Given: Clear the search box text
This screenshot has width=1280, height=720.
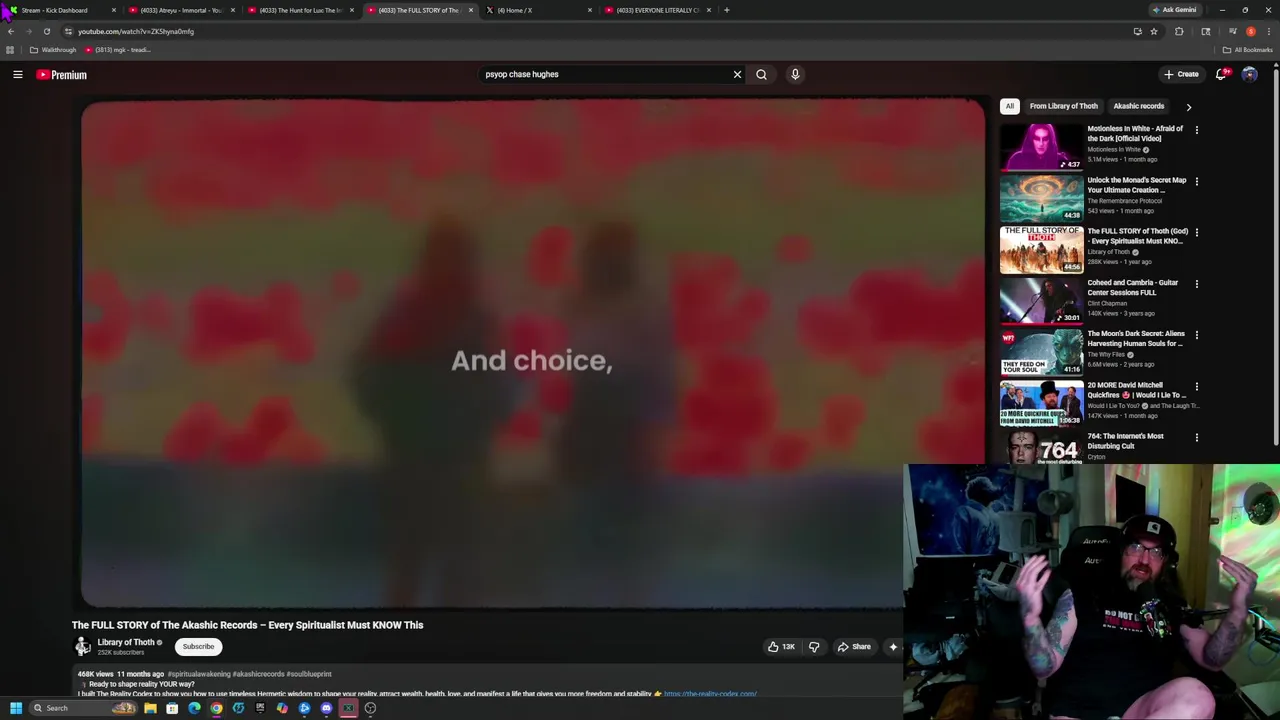Looking at the screenshot, I should [x=737, y=74].
